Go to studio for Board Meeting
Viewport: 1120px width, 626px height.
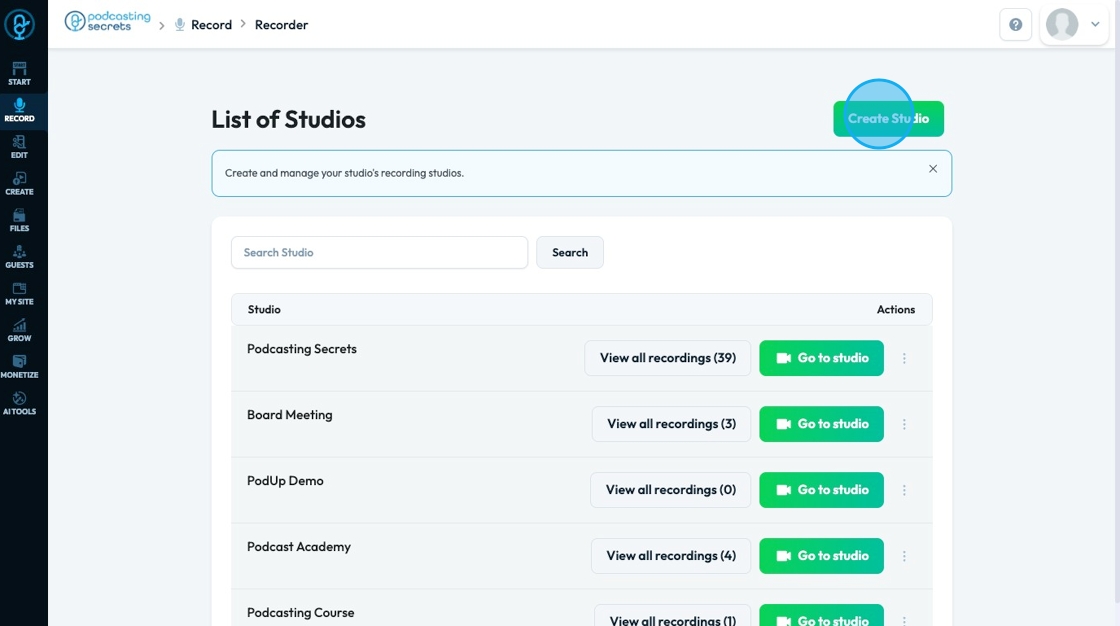point(821,424)
